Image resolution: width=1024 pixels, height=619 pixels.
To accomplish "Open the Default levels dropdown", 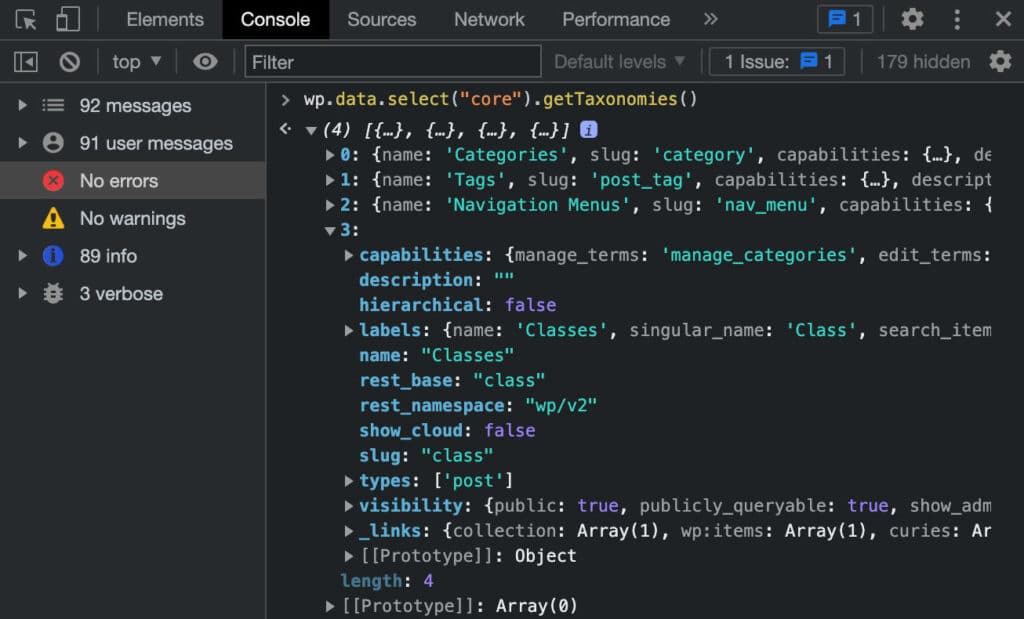I will (620, 61).
